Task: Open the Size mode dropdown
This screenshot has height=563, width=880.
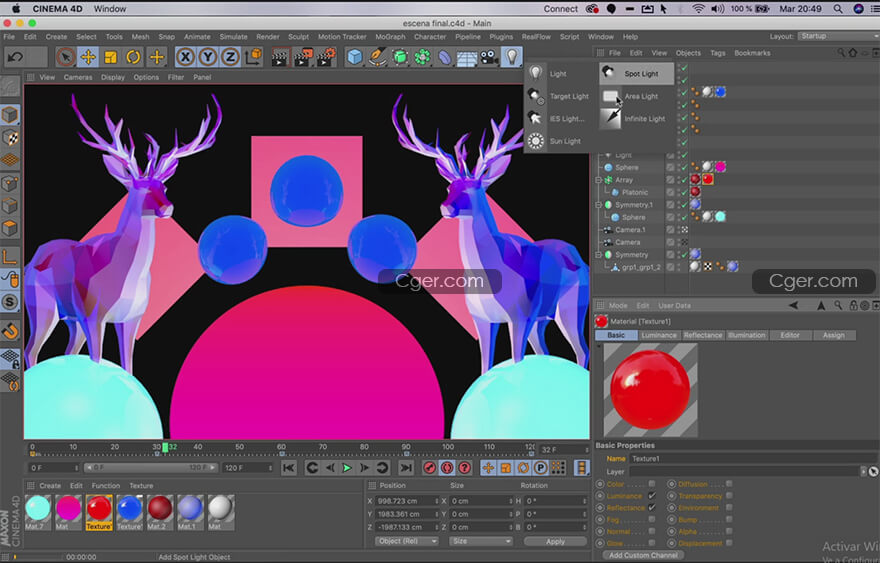Action: coord(480,541)
